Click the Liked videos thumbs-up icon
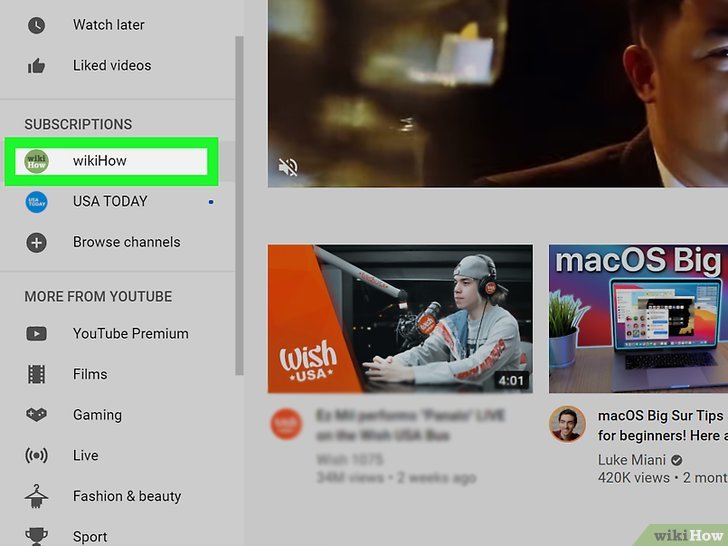728x546 pixels. tap(36, 66)
